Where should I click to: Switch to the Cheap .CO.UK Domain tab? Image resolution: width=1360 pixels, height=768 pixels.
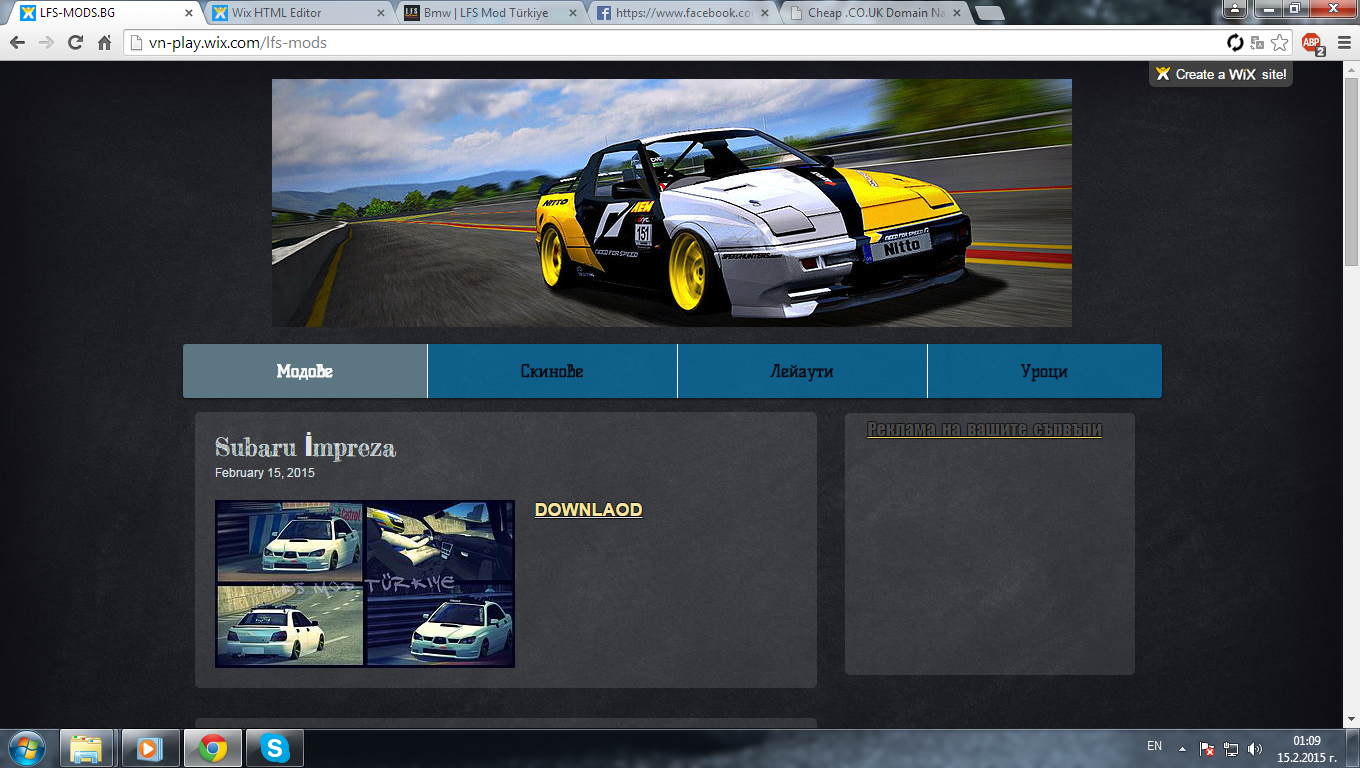[873, 14]
